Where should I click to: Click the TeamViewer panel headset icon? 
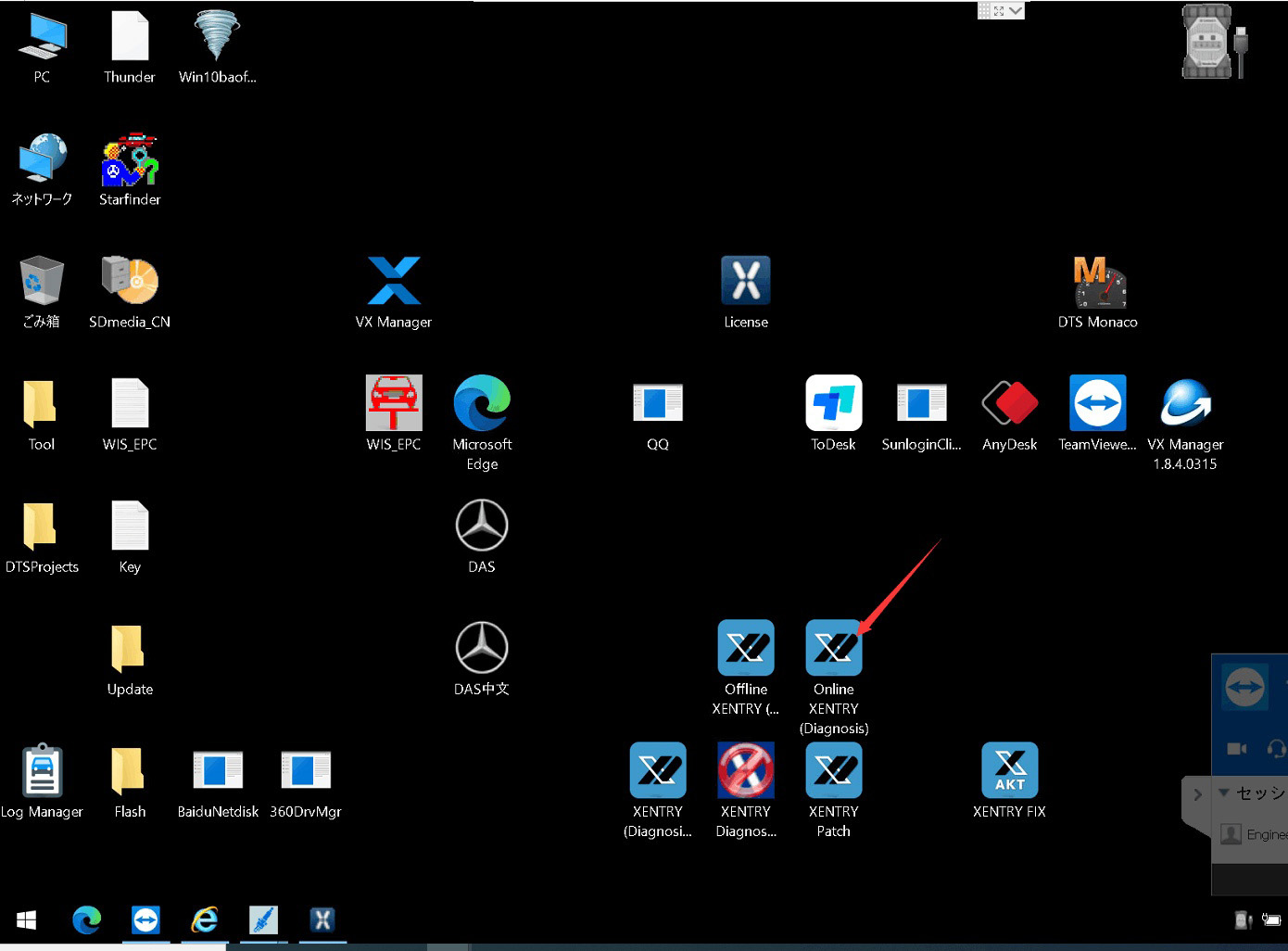1277,748
